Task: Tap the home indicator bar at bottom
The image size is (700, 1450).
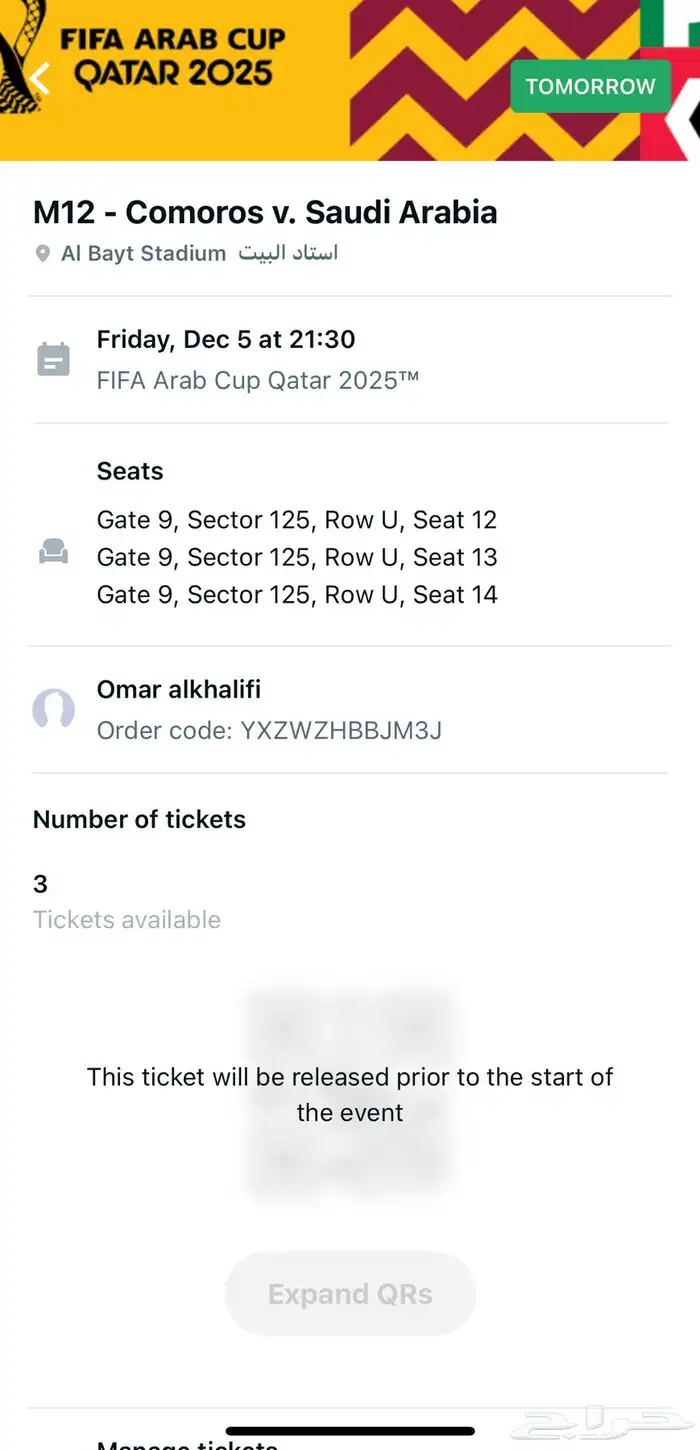Action: 350,1431
